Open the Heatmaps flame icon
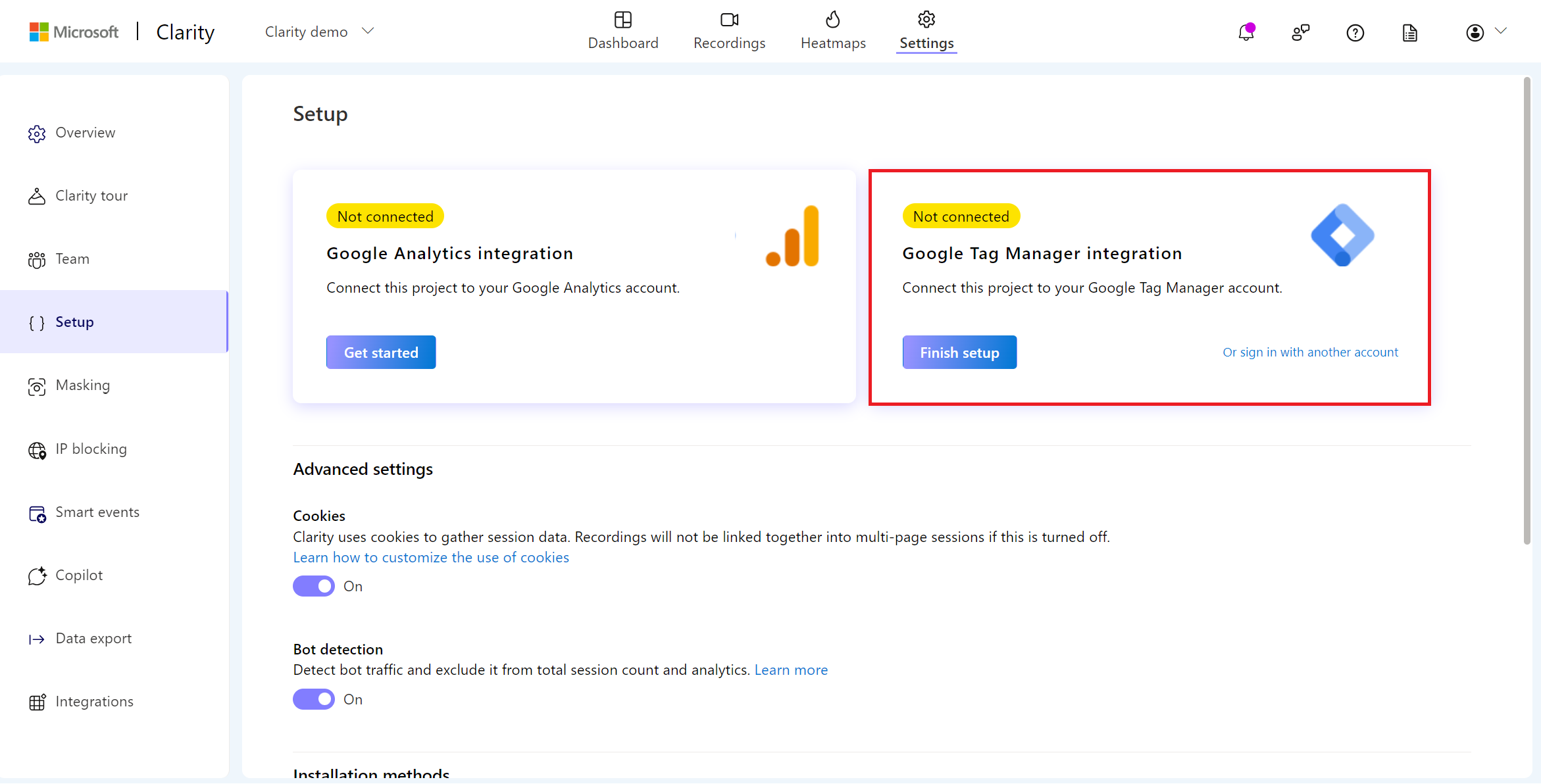The width and height of the screenshot is (1541, 784). [x=832, y=20]
